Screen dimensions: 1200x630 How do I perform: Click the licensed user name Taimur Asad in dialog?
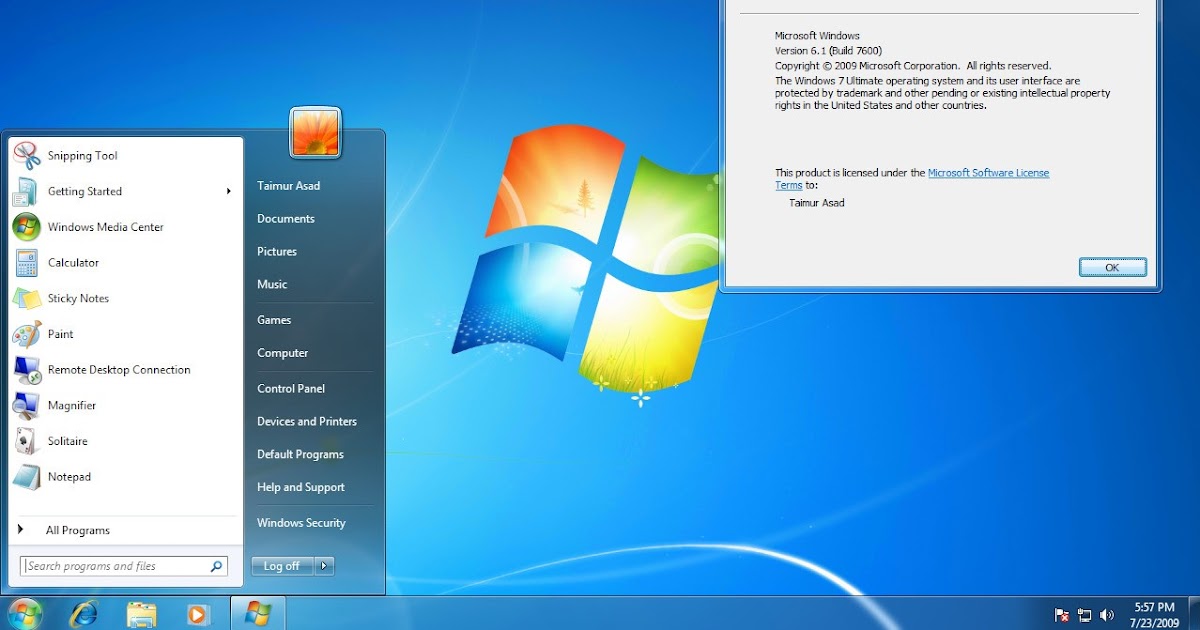tap(817, 203)
